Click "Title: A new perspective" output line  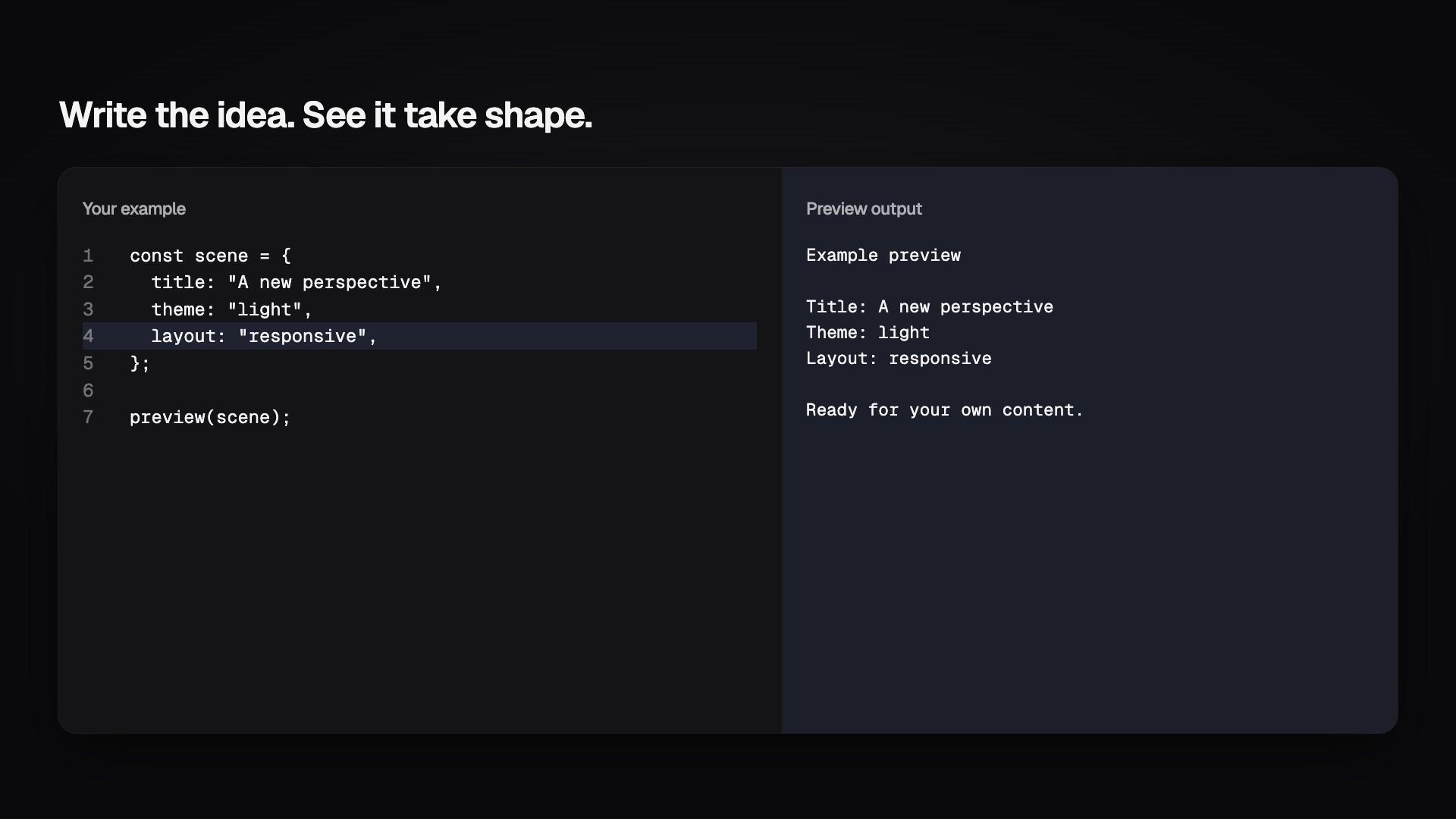tap(930, 307)
